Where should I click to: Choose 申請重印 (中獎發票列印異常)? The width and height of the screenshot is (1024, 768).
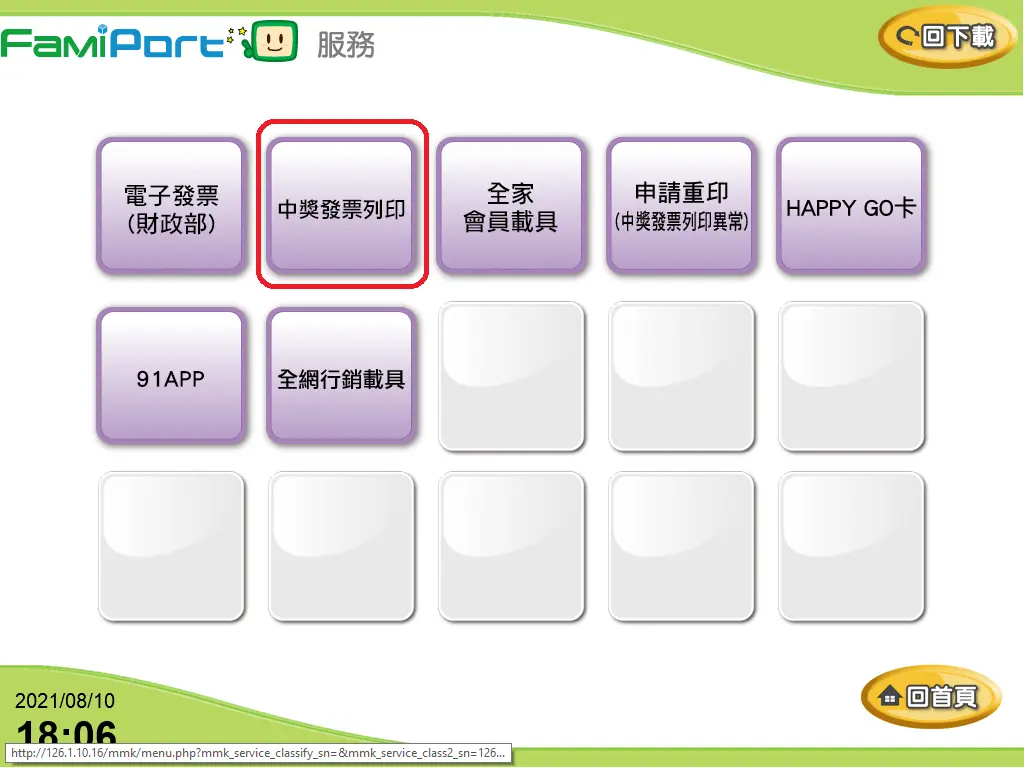click(x=681, y=206)
